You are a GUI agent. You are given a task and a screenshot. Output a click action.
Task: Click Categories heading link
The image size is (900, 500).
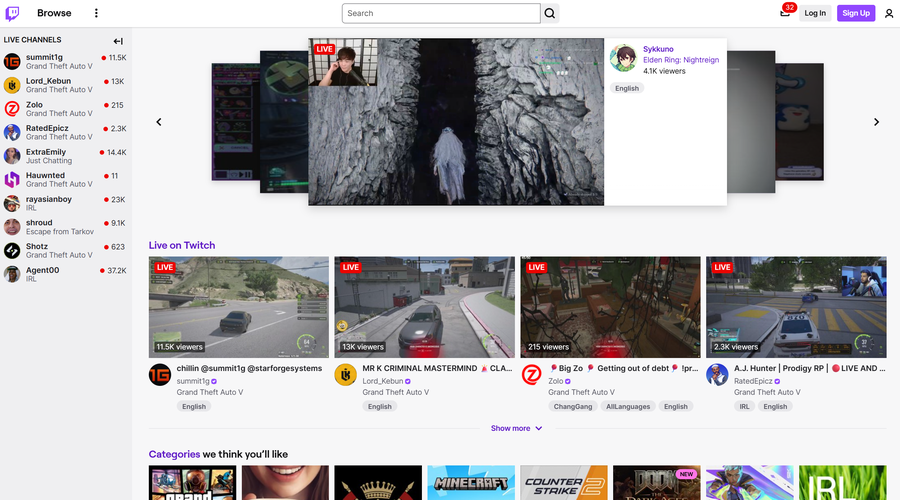coord(174,454)
